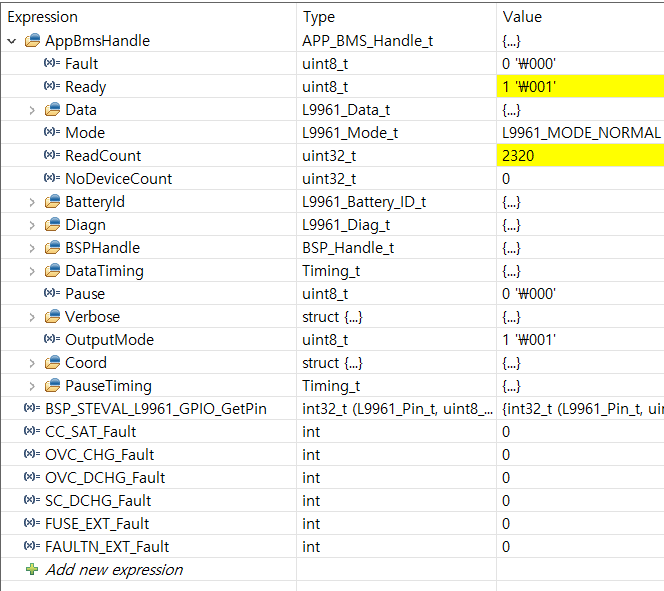Click the L9961_Battery_ID_t type cell

364,202
